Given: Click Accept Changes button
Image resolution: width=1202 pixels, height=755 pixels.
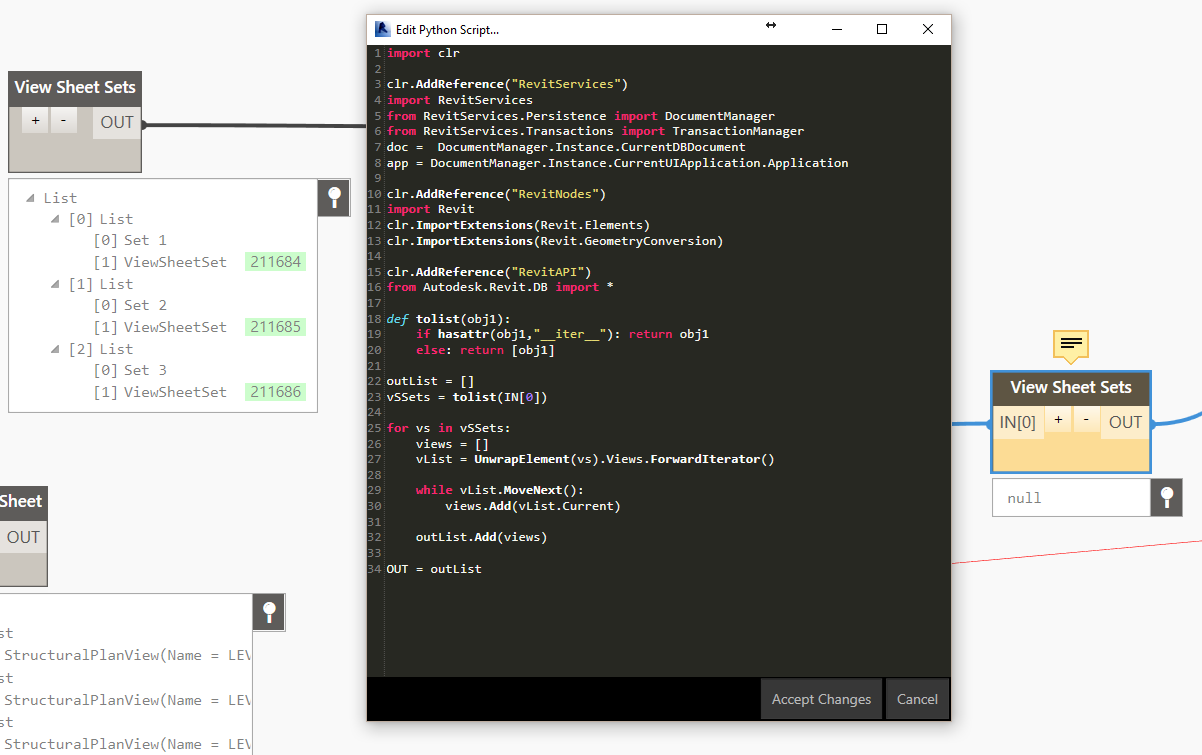Looking at the screenshot, I should tap(821, 699).
